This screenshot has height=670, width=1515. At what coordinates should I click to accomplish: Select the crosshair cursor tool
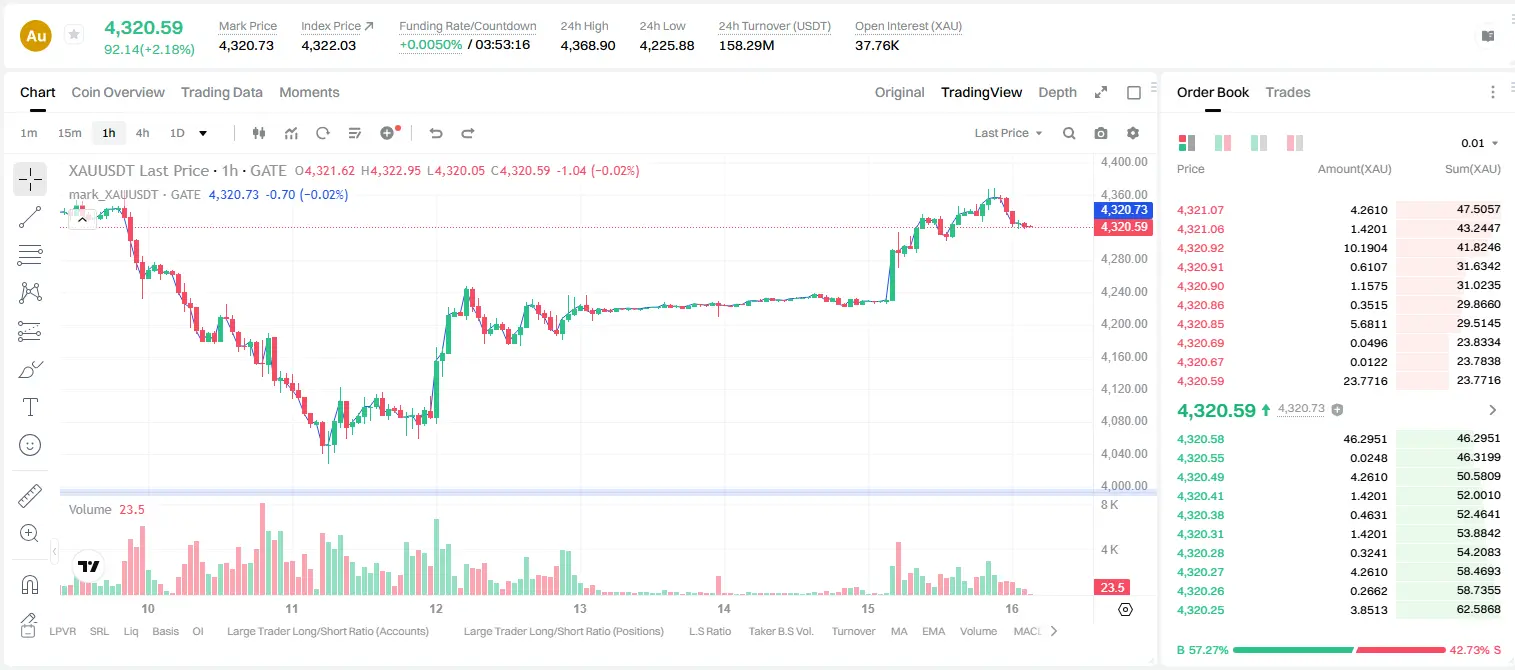[x=30, y=180]
